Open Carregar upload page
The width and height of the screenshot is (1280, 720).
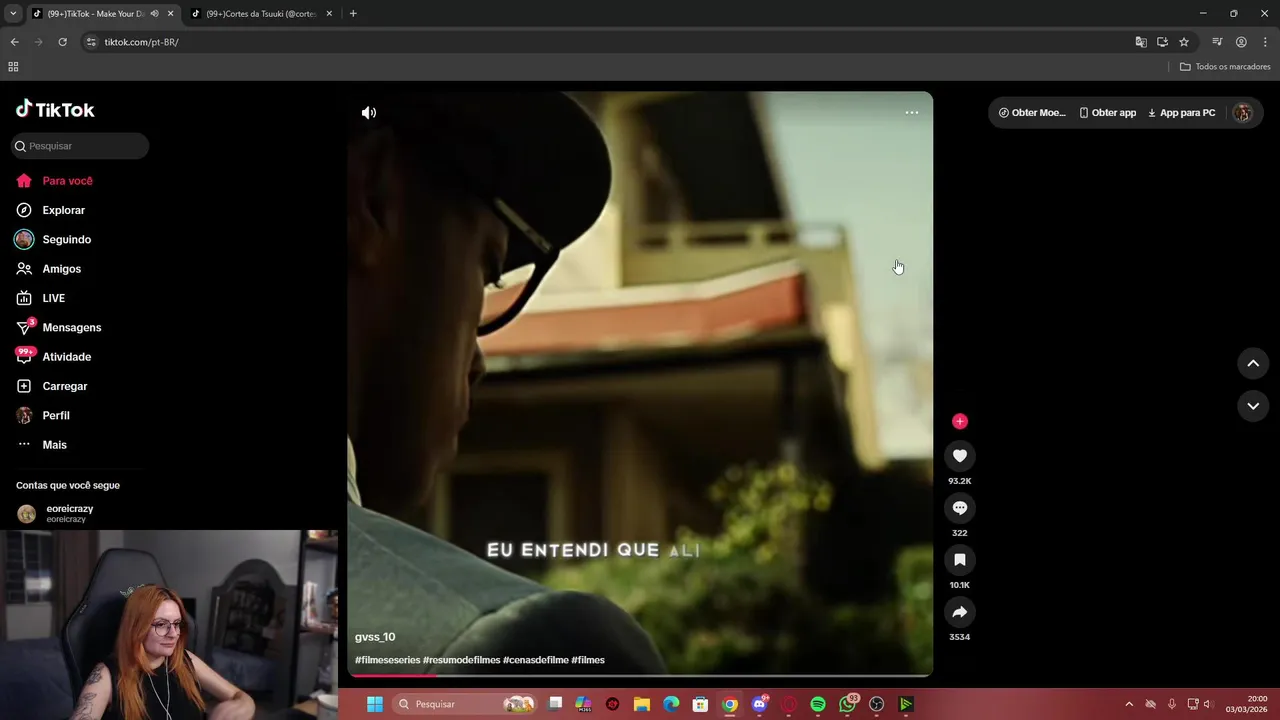64,386
